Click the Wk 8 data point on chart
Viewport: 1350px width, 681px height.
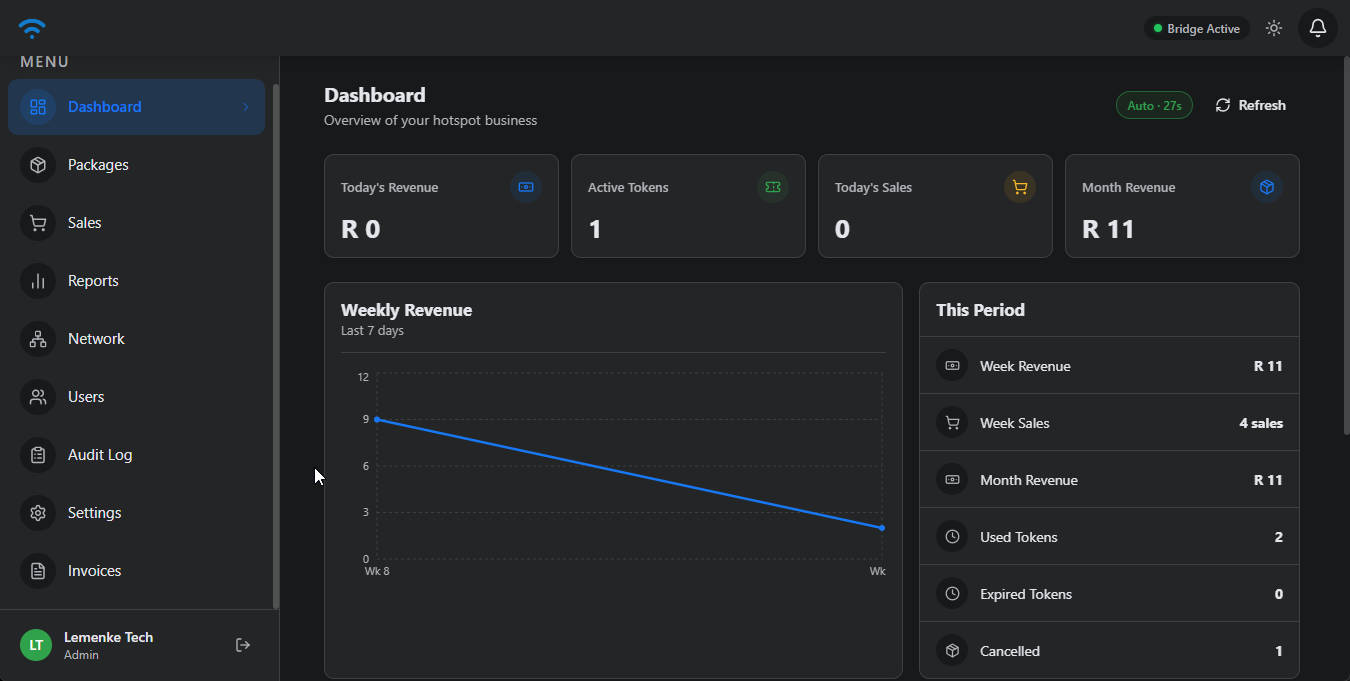pyautogui.click(x=377, y=419)
